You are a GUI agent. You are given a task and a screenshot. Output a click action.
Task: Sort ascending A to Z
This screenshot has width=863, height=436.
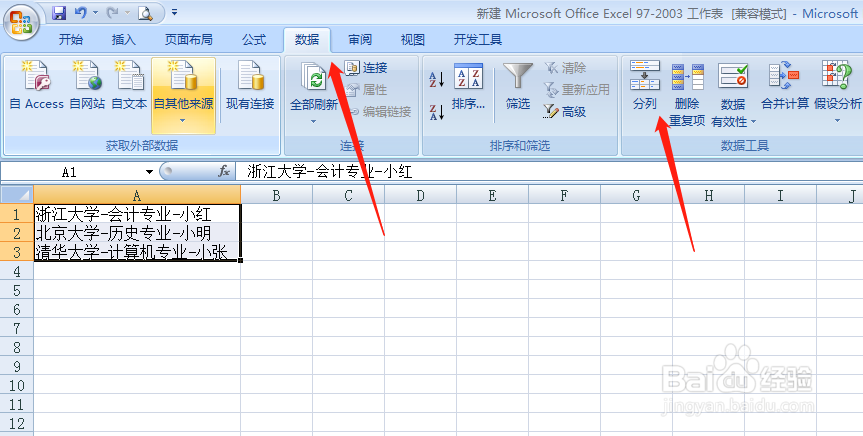[x=436, y=79]
